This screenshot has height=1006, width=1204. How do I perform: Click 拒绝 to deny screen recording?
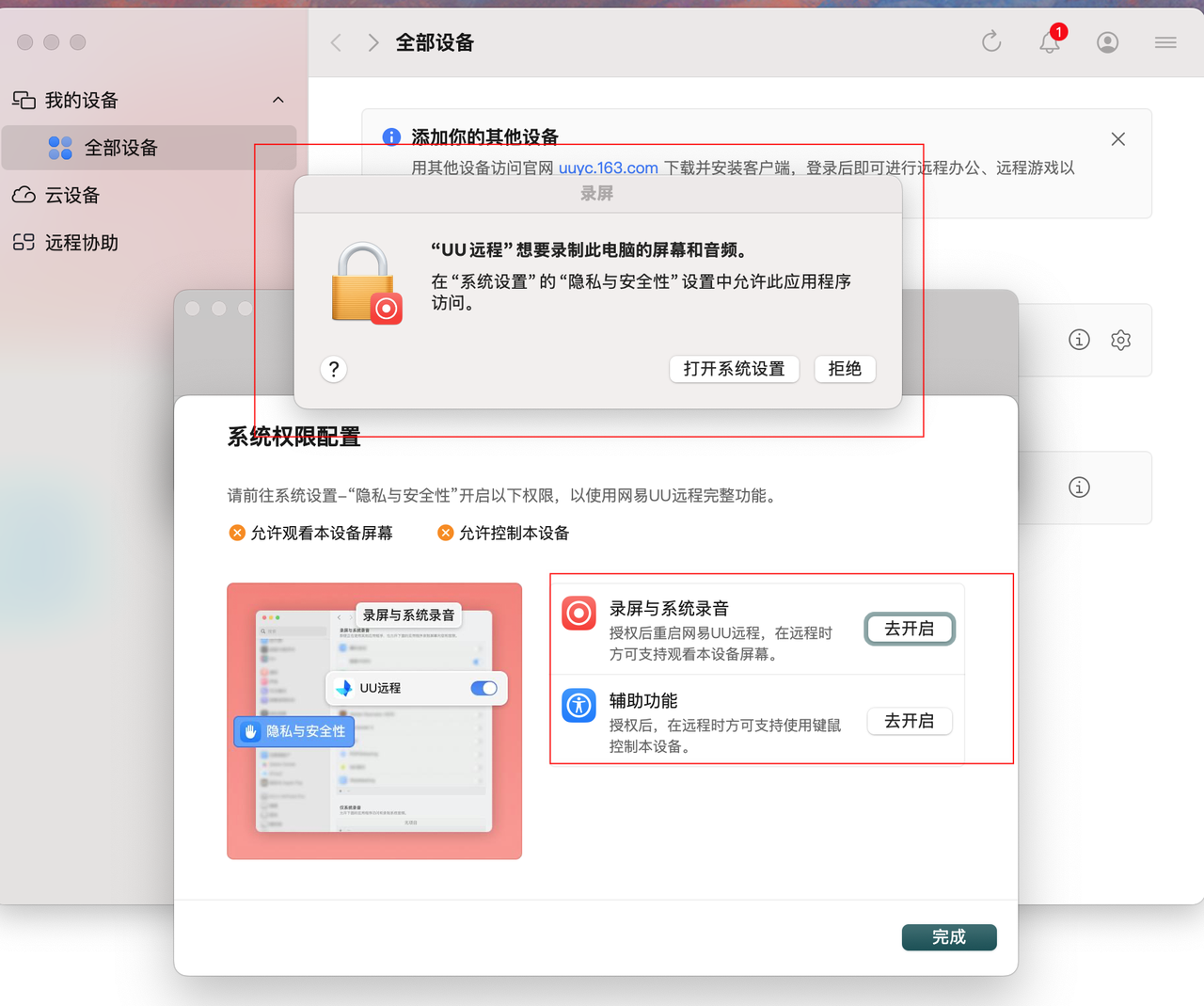click(844, 369)
